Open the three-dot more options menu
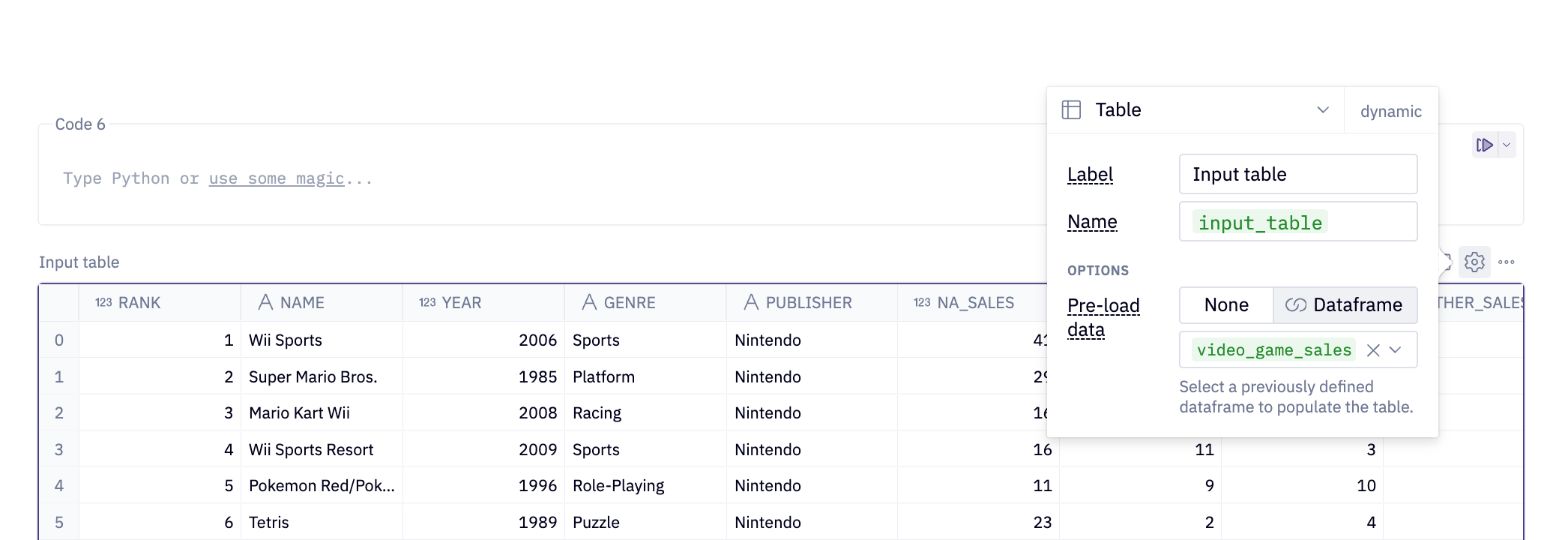This screenshot has height=540, width=1568. tap(1506, 262)
